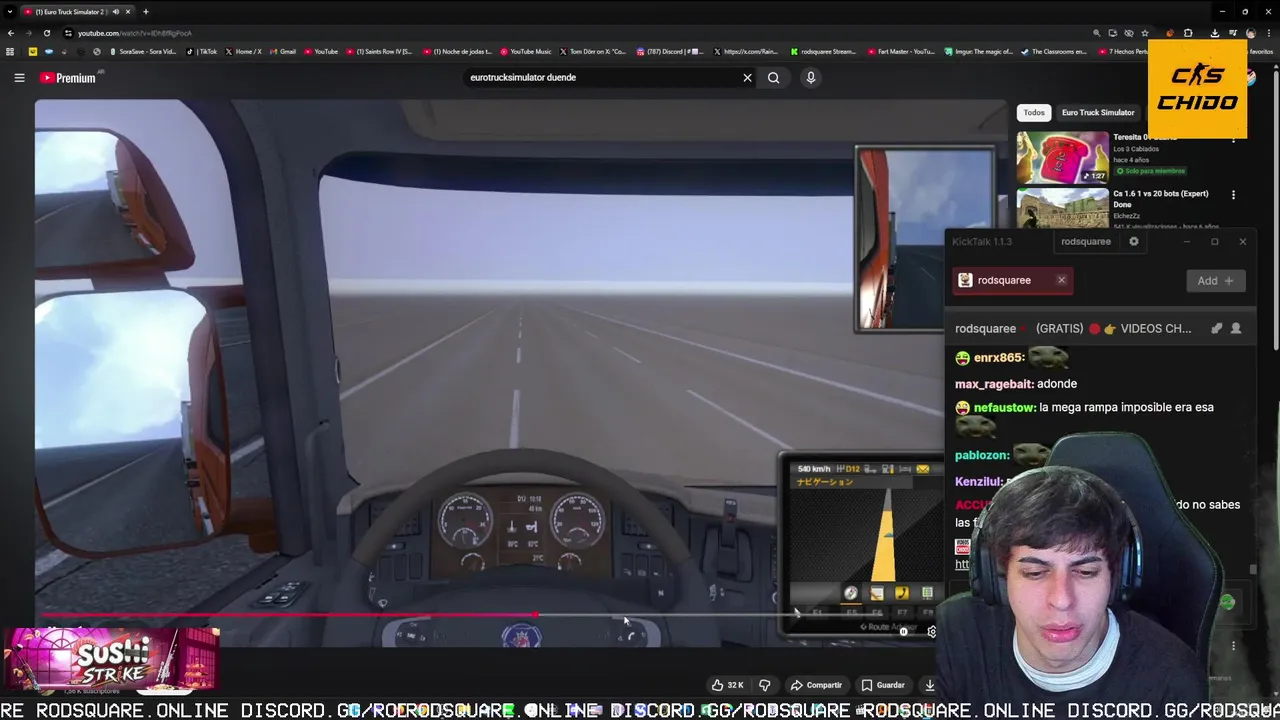This screenshot has height=720, width=1280.
Task: Add a new chatroom in KickTalk
Action: click(1216, 281)
